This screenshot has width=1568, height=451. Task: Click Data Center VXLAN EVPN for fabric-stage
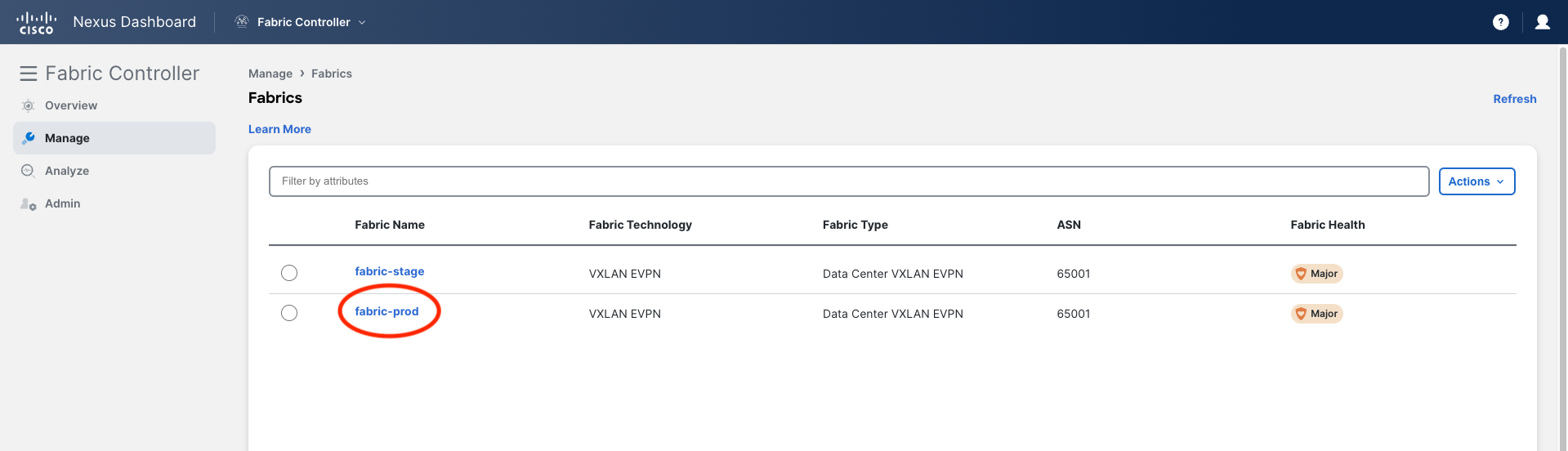(893, 274)
